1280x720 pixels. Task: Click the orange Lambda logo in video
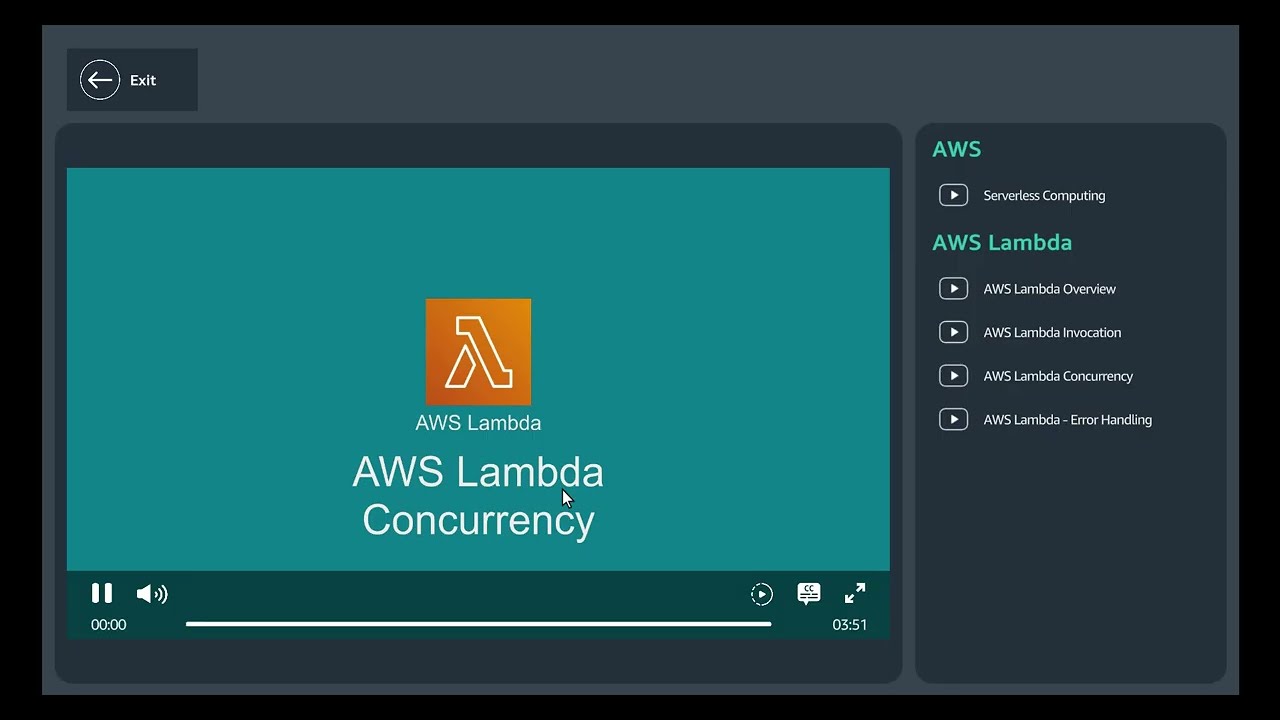pos(478,352)
